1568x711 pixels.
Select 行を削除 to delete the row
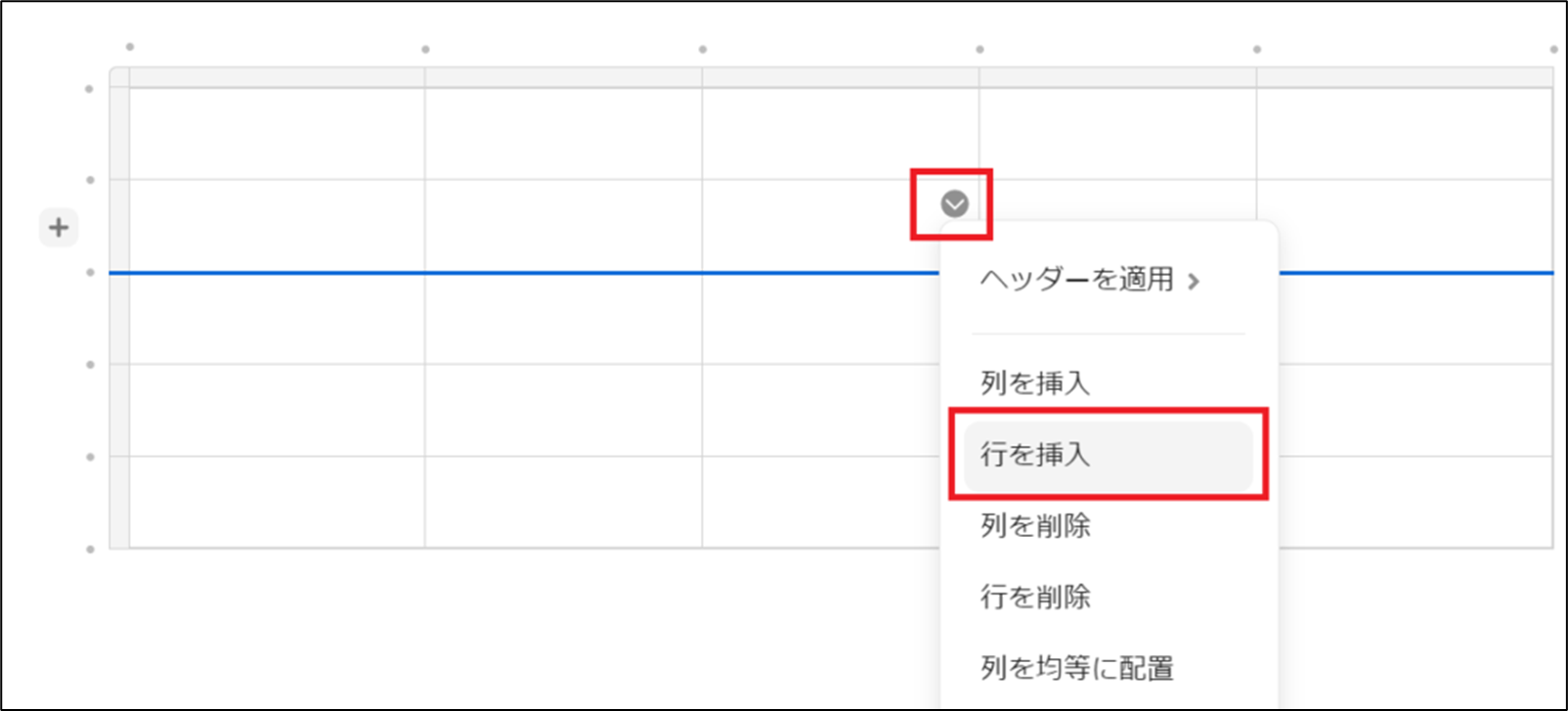click(x=1035, y=597)
